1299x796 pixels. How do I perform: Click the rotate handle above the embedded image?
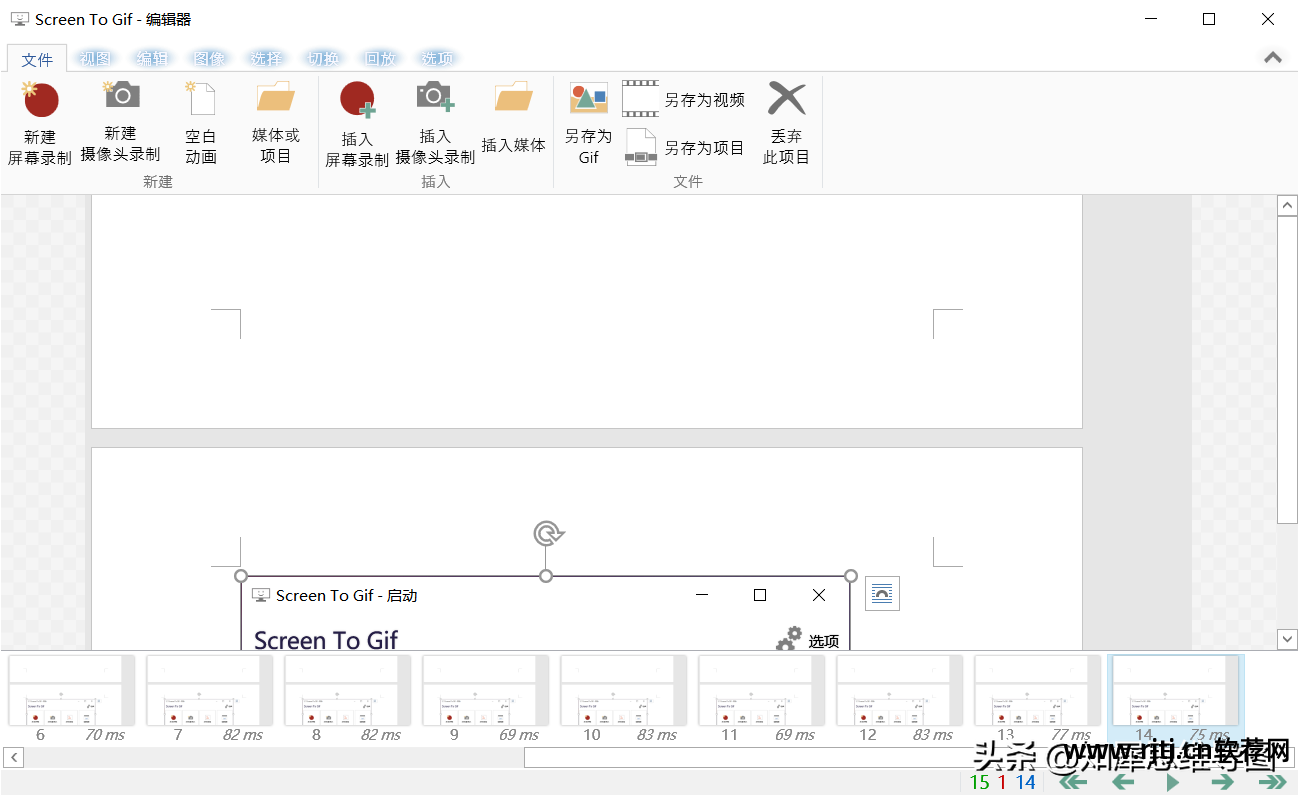point(547,534)
